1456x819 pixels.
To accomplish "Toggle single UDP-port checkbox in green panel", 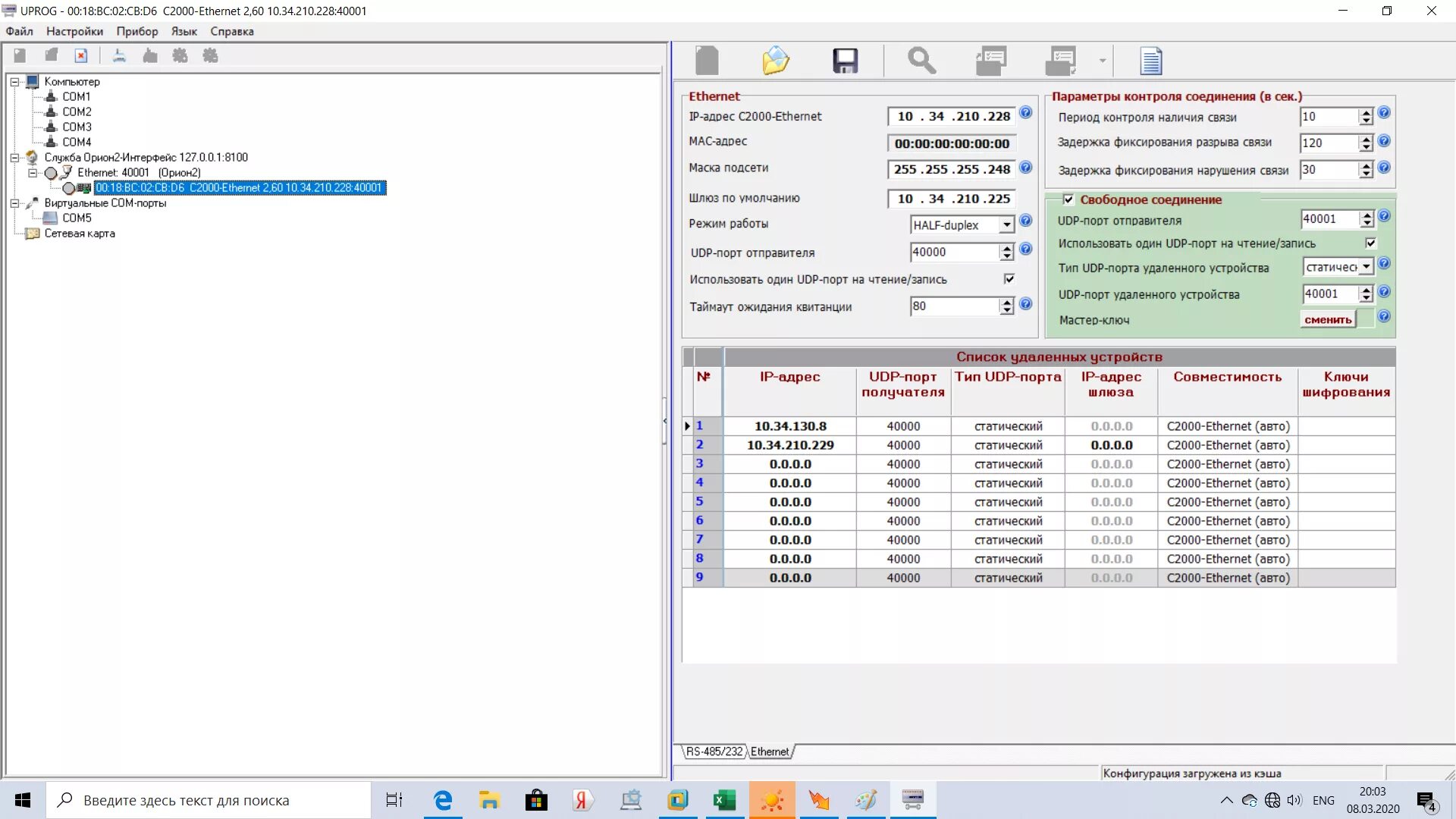I will point(1371,243).
